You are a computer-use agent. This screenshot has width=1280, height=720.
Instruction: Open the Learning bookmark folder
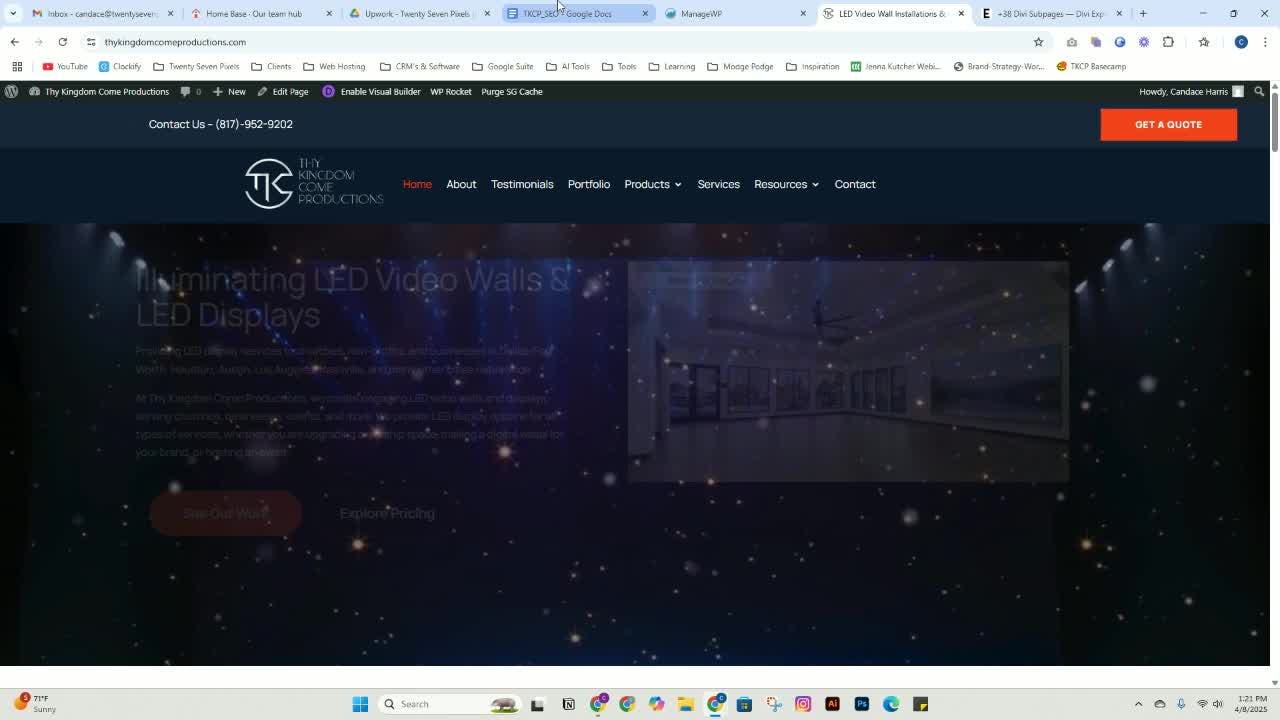click(x=671, y=66)
